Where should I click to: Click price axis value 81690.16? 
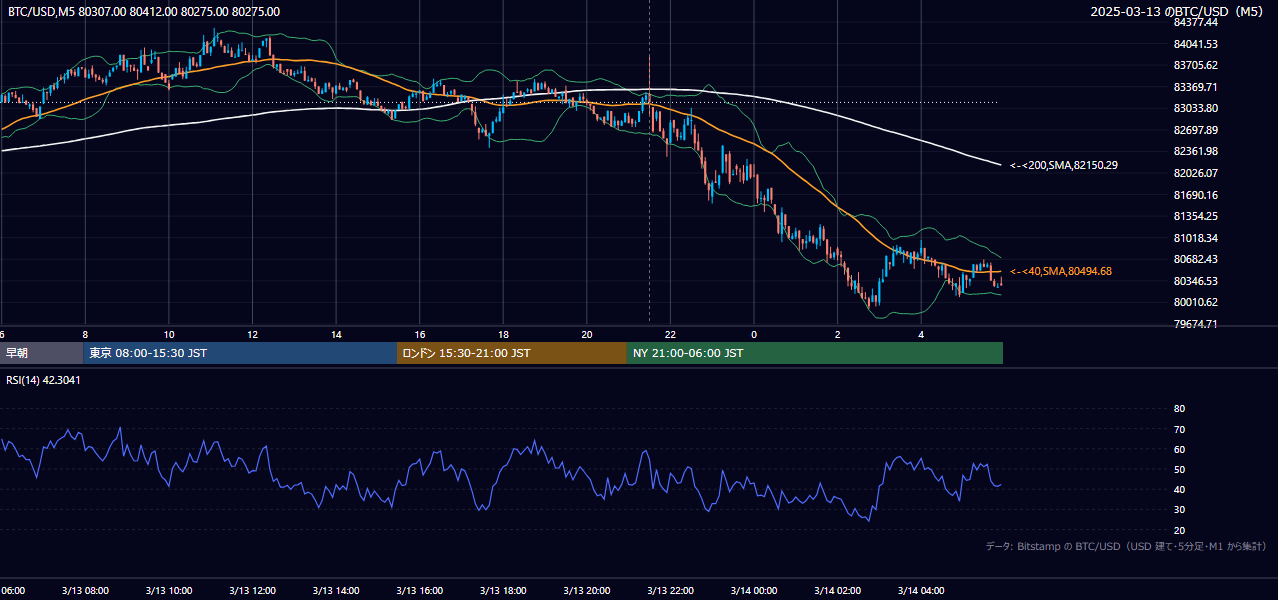pos(1195,195)
